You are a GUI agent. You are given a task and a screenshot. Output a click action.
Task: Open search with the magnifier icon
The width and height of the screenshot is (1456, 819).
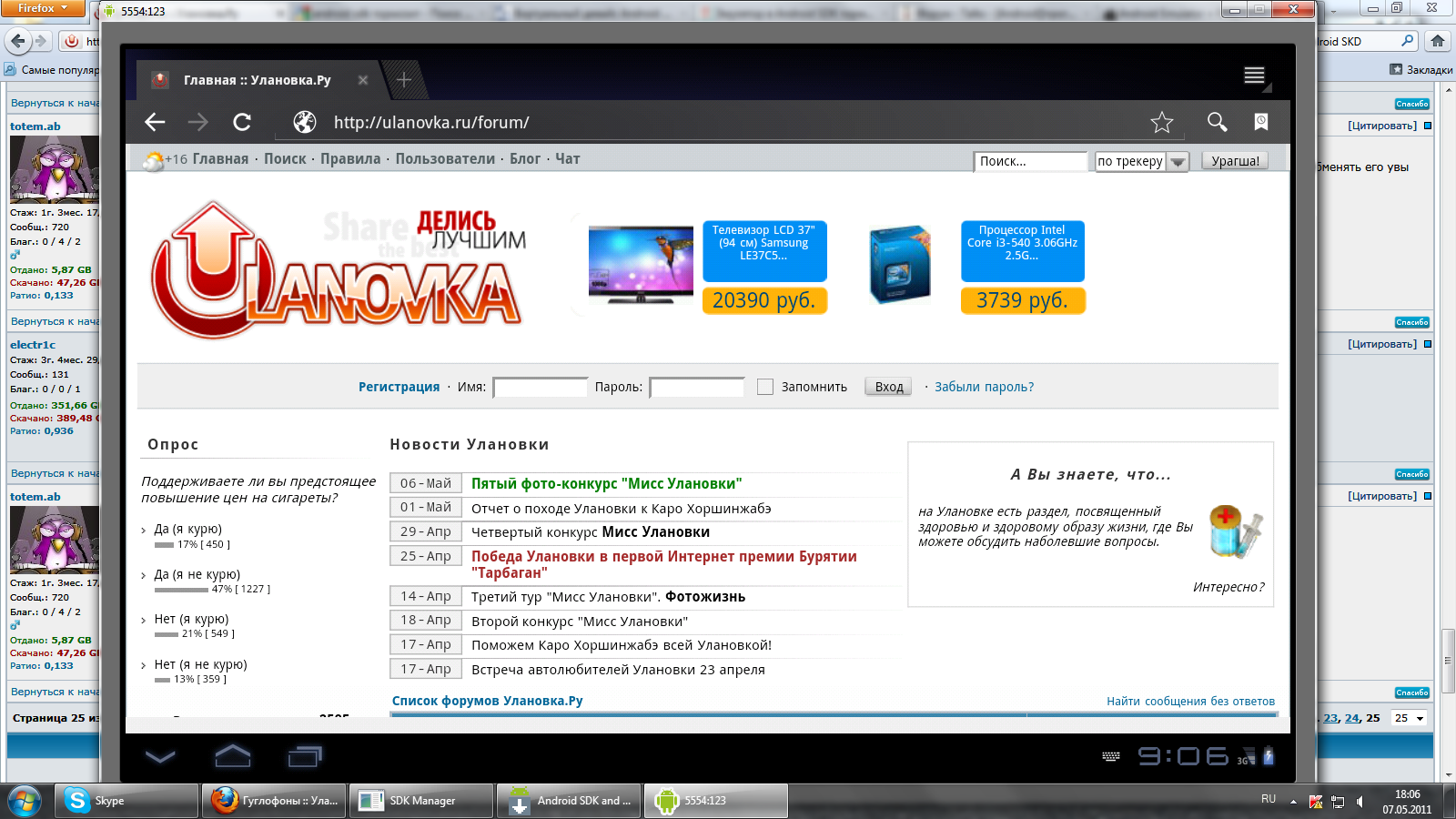click(x=1217, y=122)
